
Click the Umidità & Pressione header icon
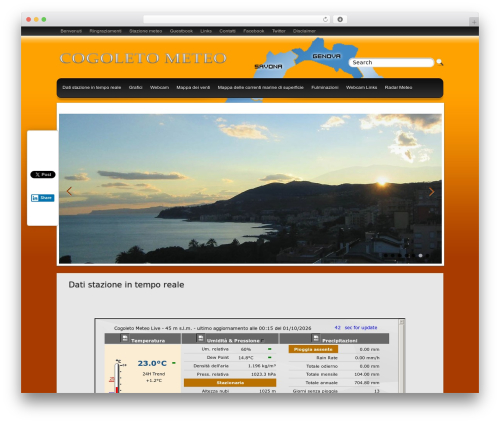coord(200,338)
